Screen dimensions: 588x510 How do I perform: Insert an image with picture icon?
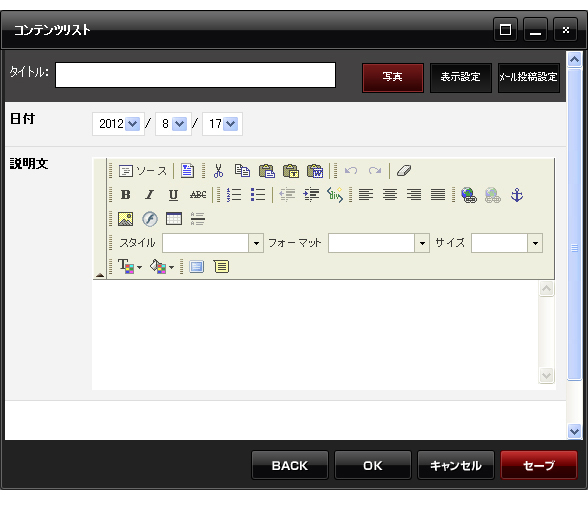(x=125, y=219)
